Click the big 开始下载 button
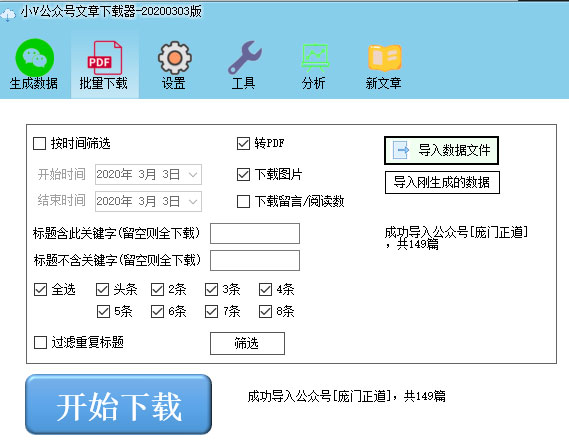Image resolution: width=569 pixels, height=446 pixels. pos(118,404)
